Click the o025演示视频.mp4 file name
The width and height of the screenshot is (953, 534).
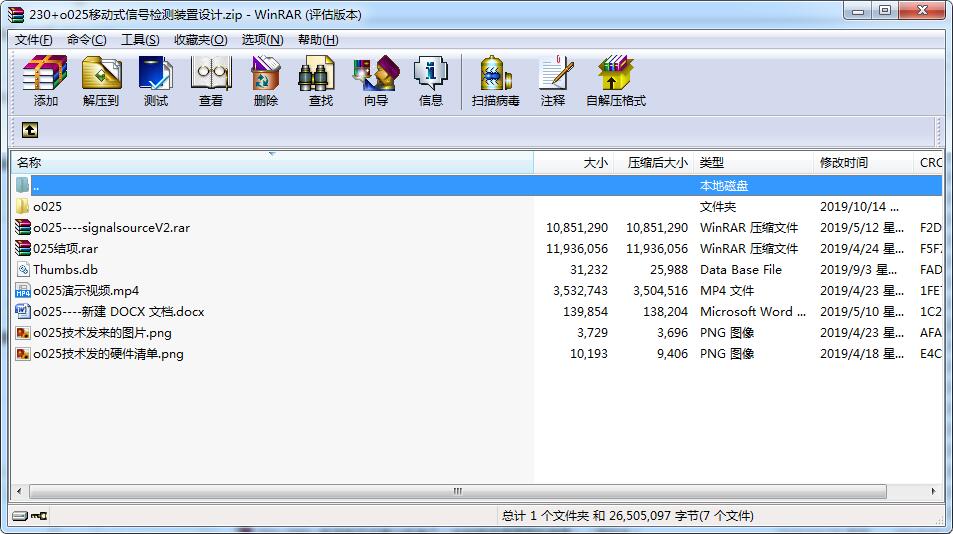point(86,290)
